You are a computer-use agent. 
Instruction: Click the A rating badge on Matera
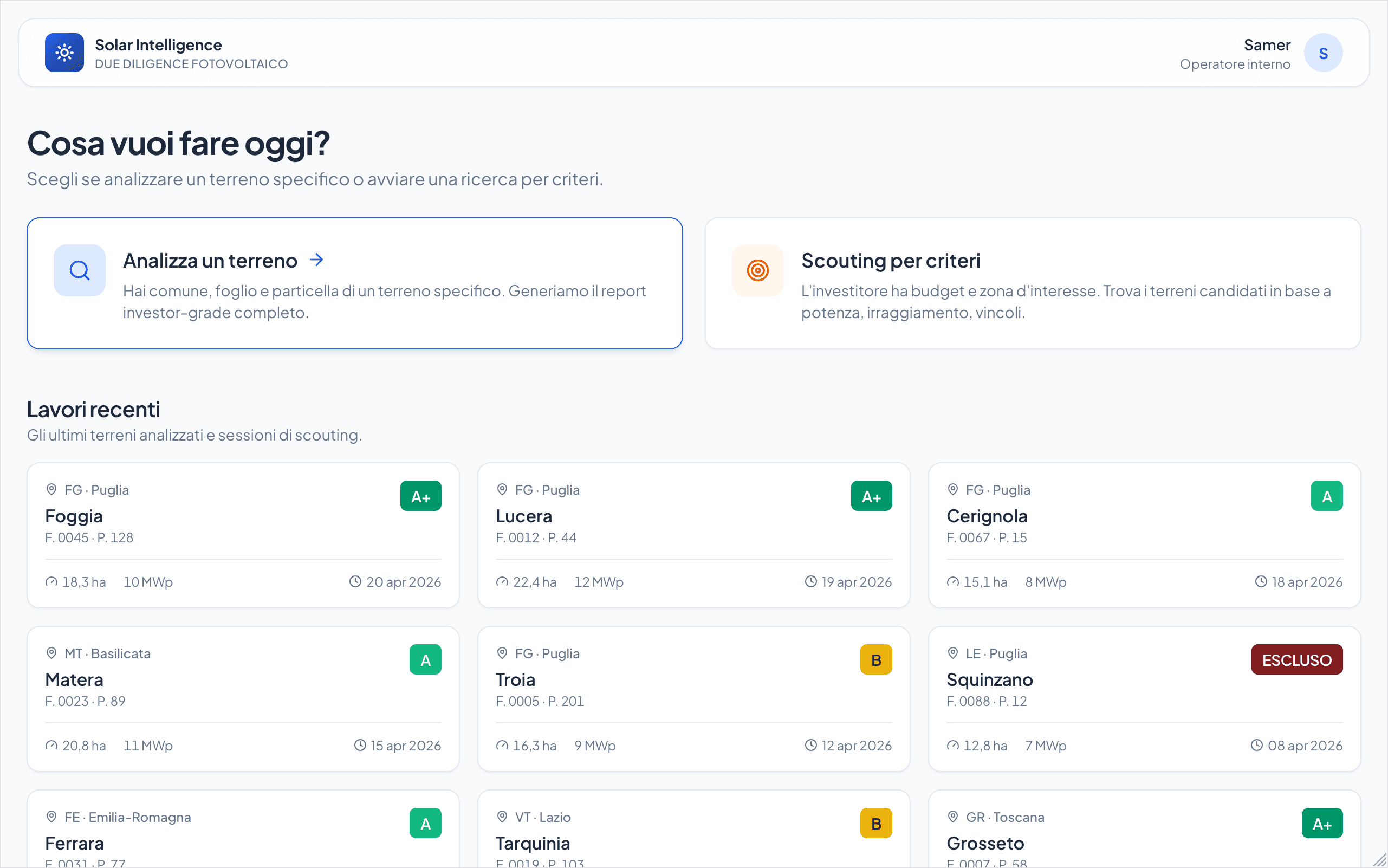coord(425,659)
